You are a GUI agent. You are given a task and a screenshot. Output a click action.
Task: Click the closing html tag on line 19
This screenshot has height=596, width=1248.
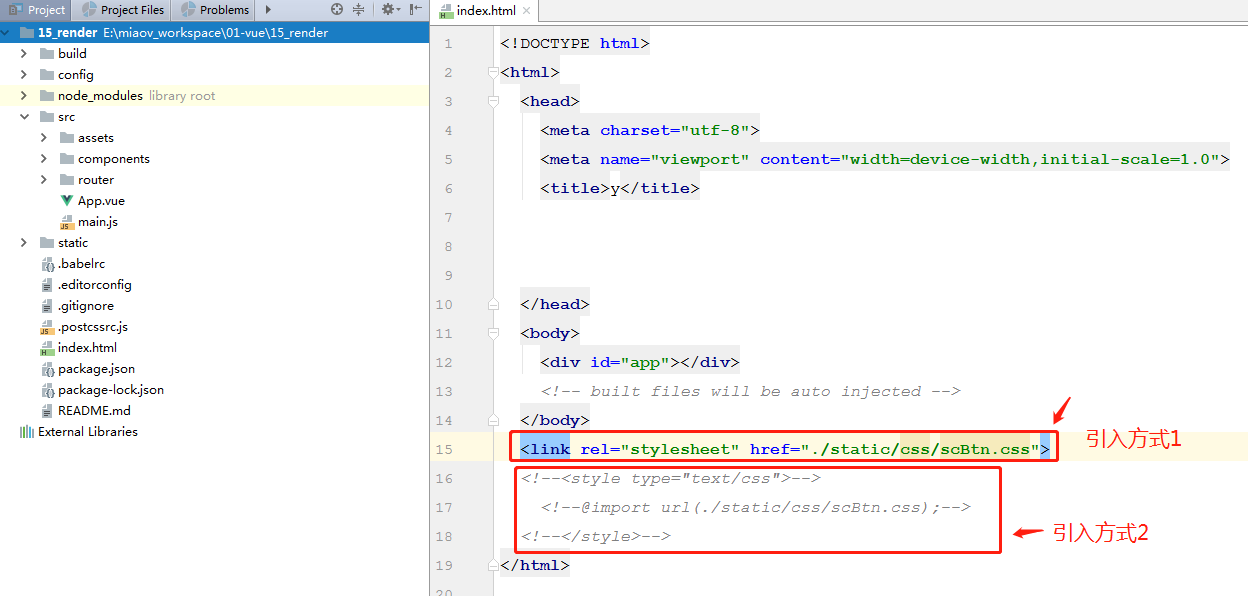[x=535, y=565]
